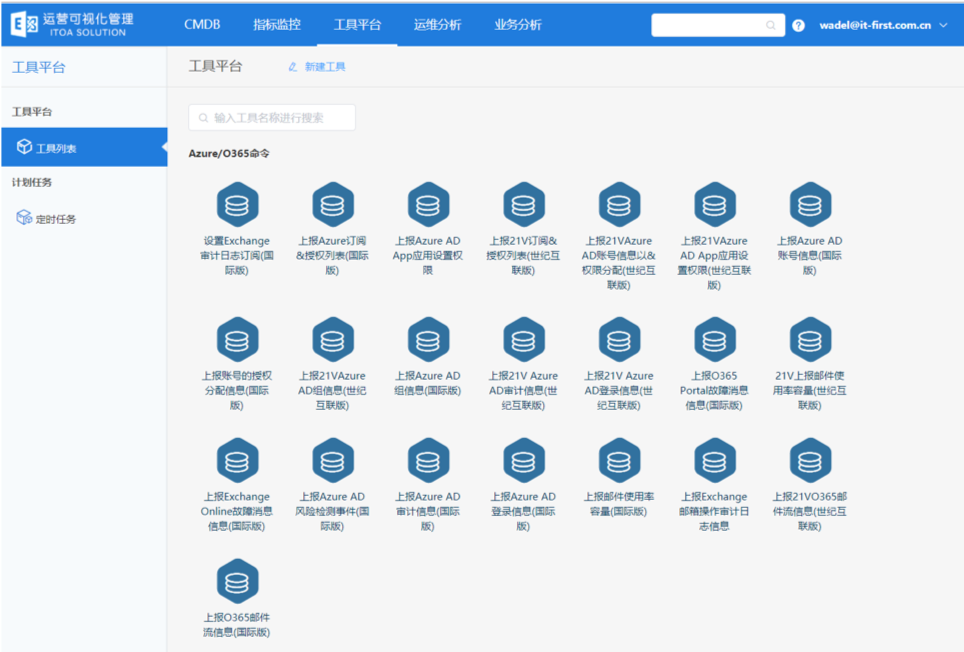Open 设置Exchange审计日志订阅(国际版) tool icon
964x652 pixels.
click(x=237, y=205)
